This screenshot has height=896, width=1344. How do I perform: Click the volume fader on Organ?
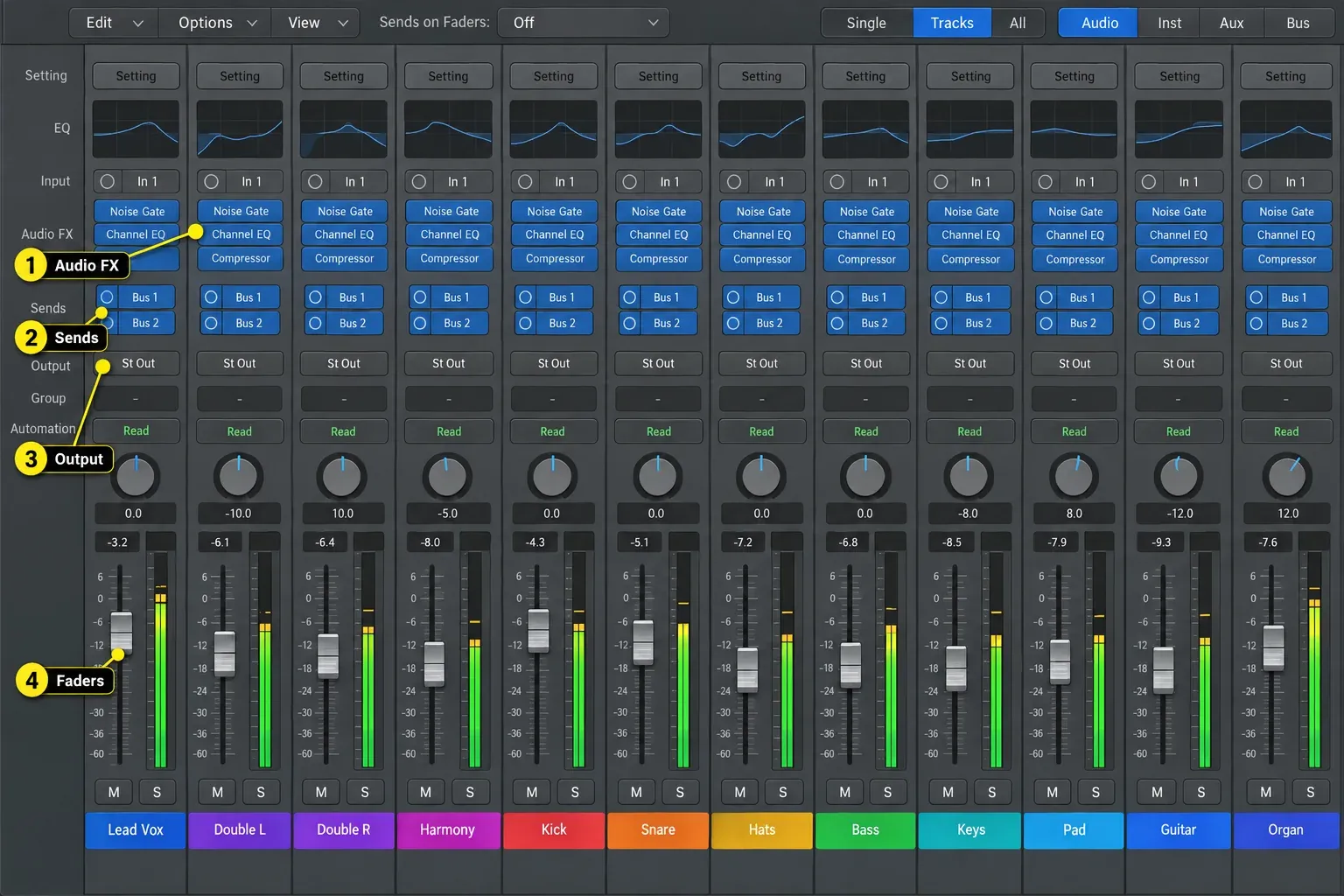click(1273, 647)
